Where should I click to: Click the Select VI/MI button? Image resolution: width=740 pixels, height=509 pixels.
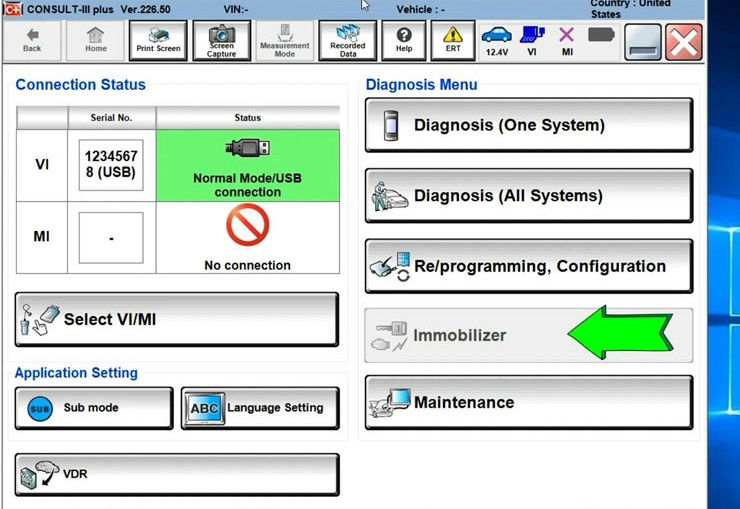click(x=177, y=319)
